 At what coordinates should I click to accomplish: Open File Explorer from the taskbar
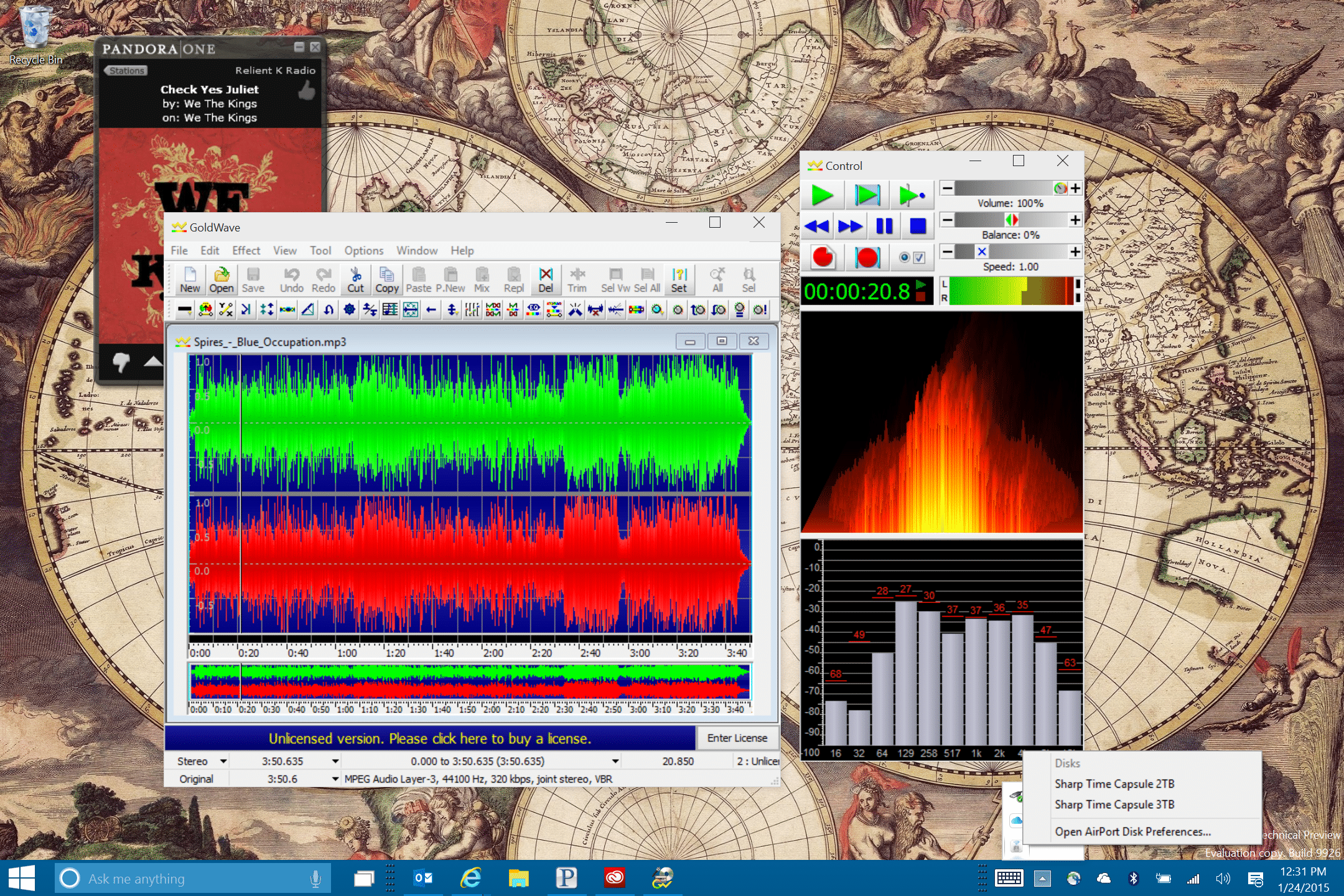pos(518,879)
